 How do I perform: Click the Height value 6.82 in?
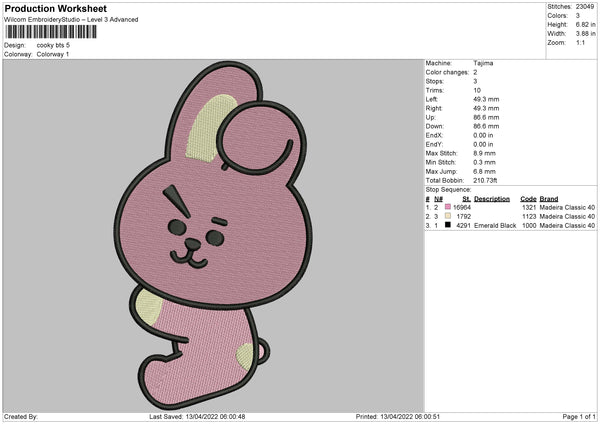[585, 24]
